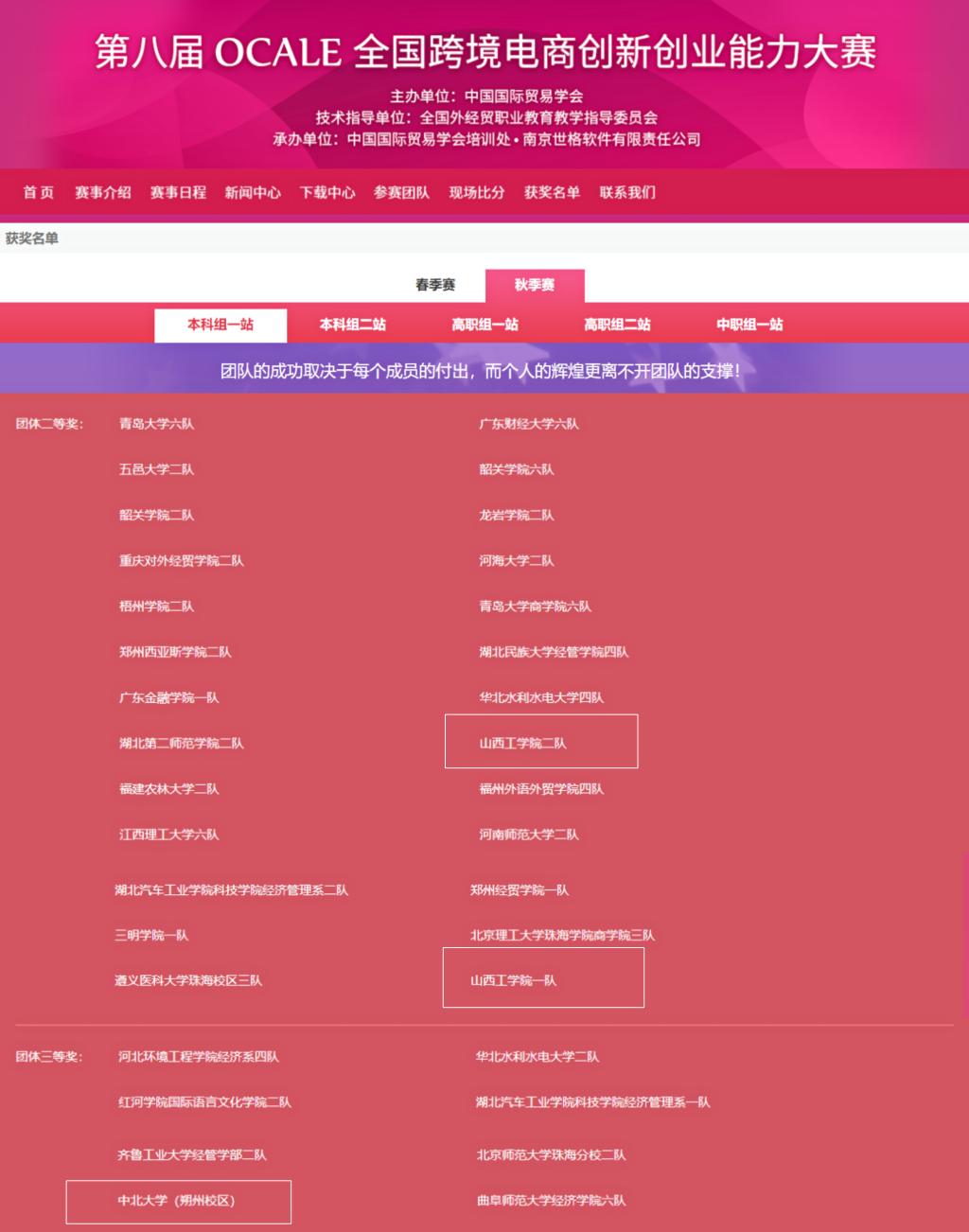Select the 秋季赛 tab
The width and height of the screenshot is (969, 1232).
pos(535,285)
